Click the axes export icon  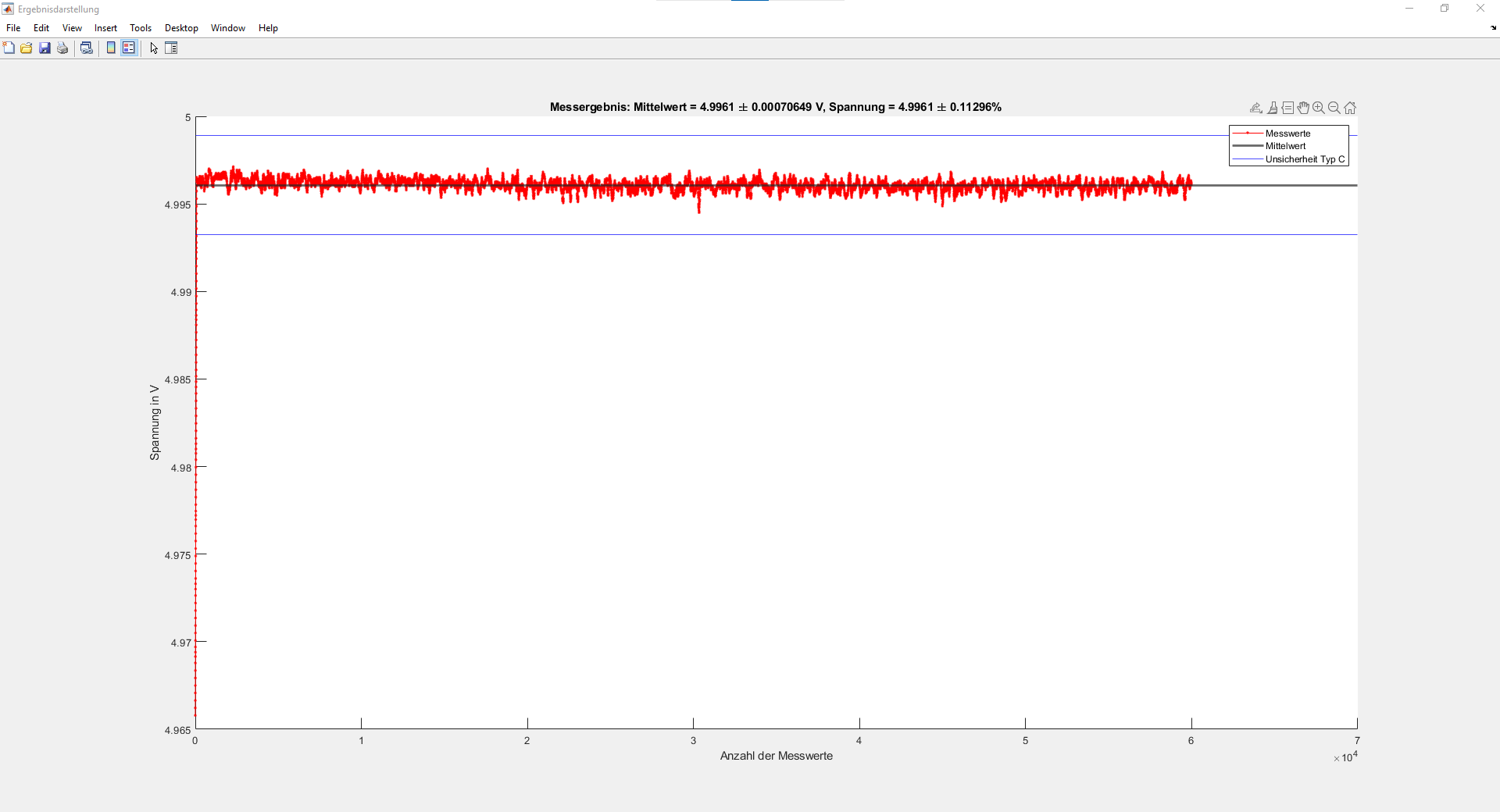click(1256, 108)
